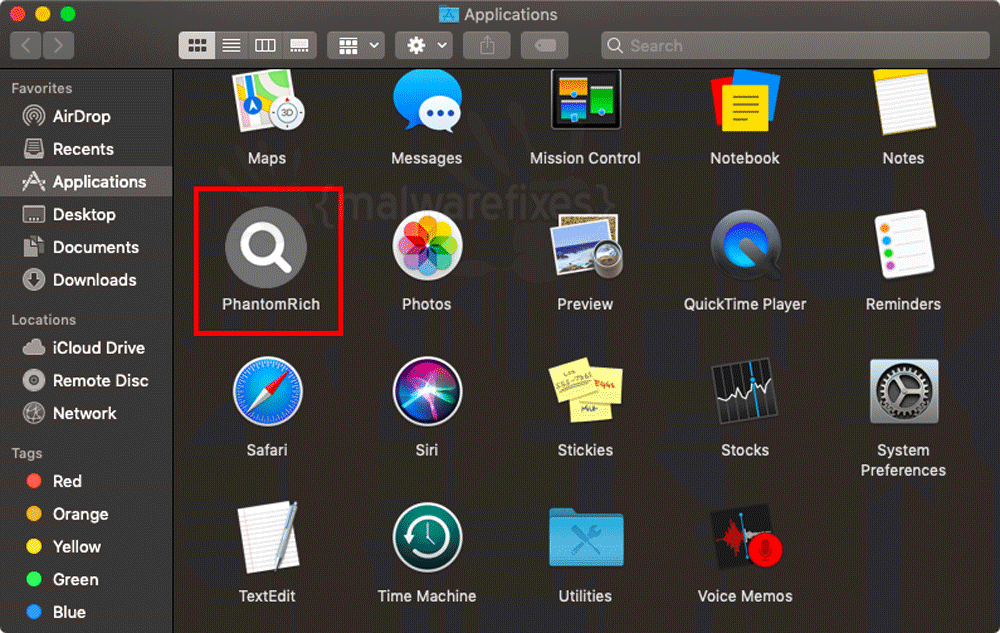Select the Siri application
1000x633 pixels.
coord(427,391)
